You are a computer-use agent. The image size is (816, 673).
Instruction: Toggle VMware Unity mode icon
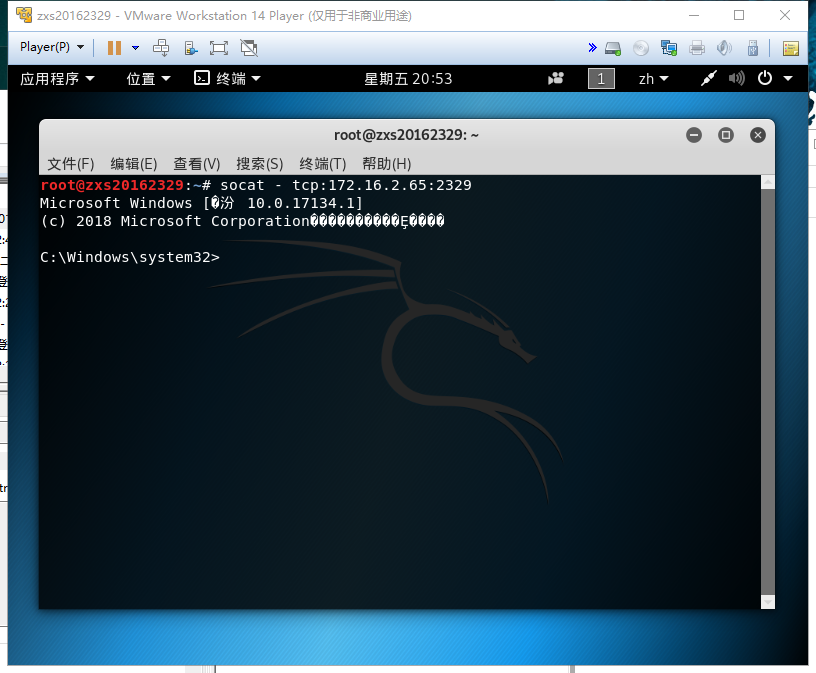tap(249, 48)
